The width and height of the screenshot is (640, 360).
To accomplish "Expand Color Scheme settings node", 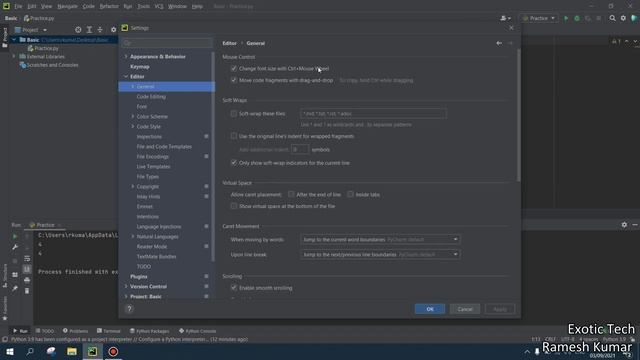I will pos(133,116).
